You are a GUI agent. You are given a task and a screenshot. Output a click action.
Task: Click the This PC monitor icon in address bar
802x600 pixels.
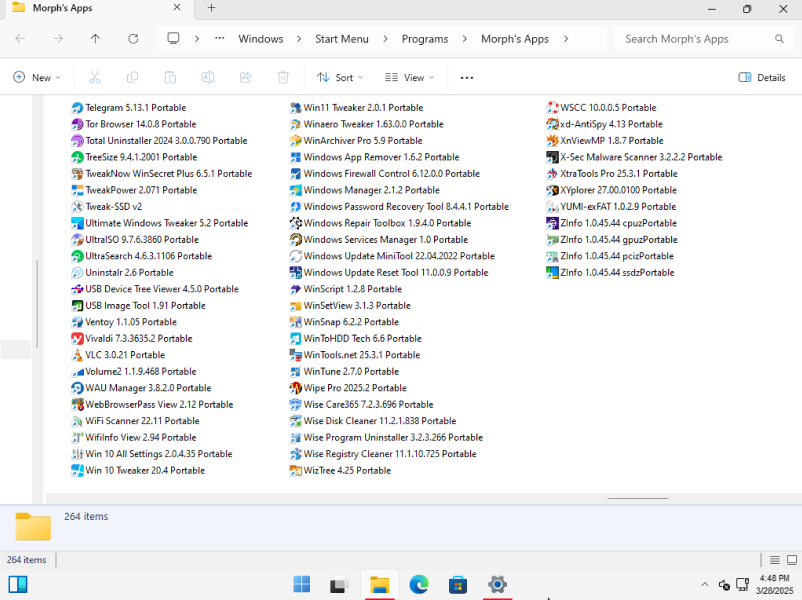pyautogui.click(x=173, y=39)
